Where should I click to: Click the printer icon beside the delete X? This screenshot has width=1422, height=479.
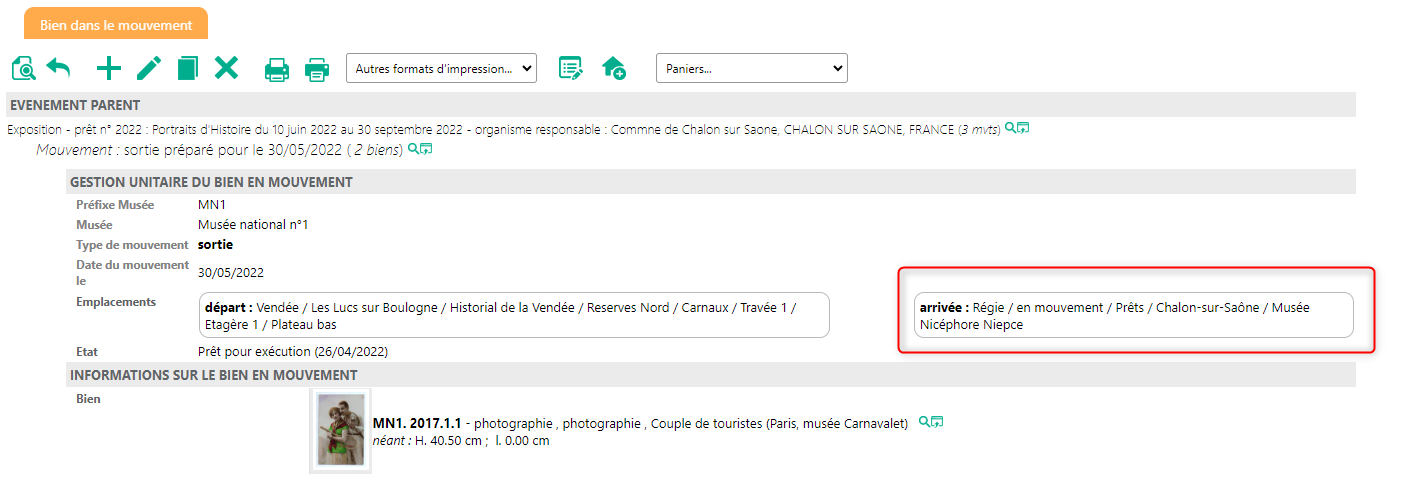tap(277, 69)
